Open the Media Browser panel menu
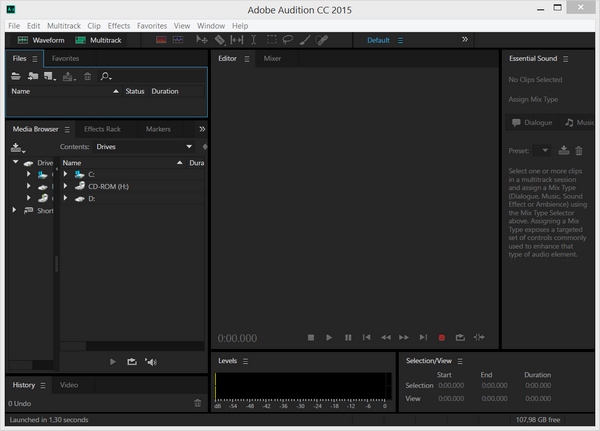600x431 pixels. tap(67, 130)
